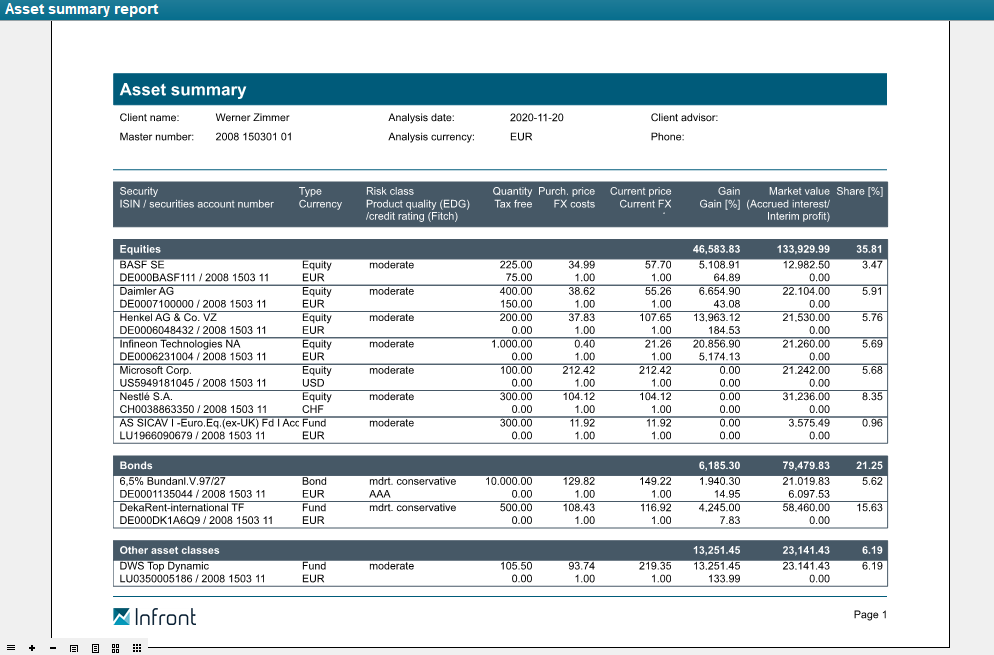Zoom out using the minus icon
This screenshot has width=994, height=655.
(53, 648)
